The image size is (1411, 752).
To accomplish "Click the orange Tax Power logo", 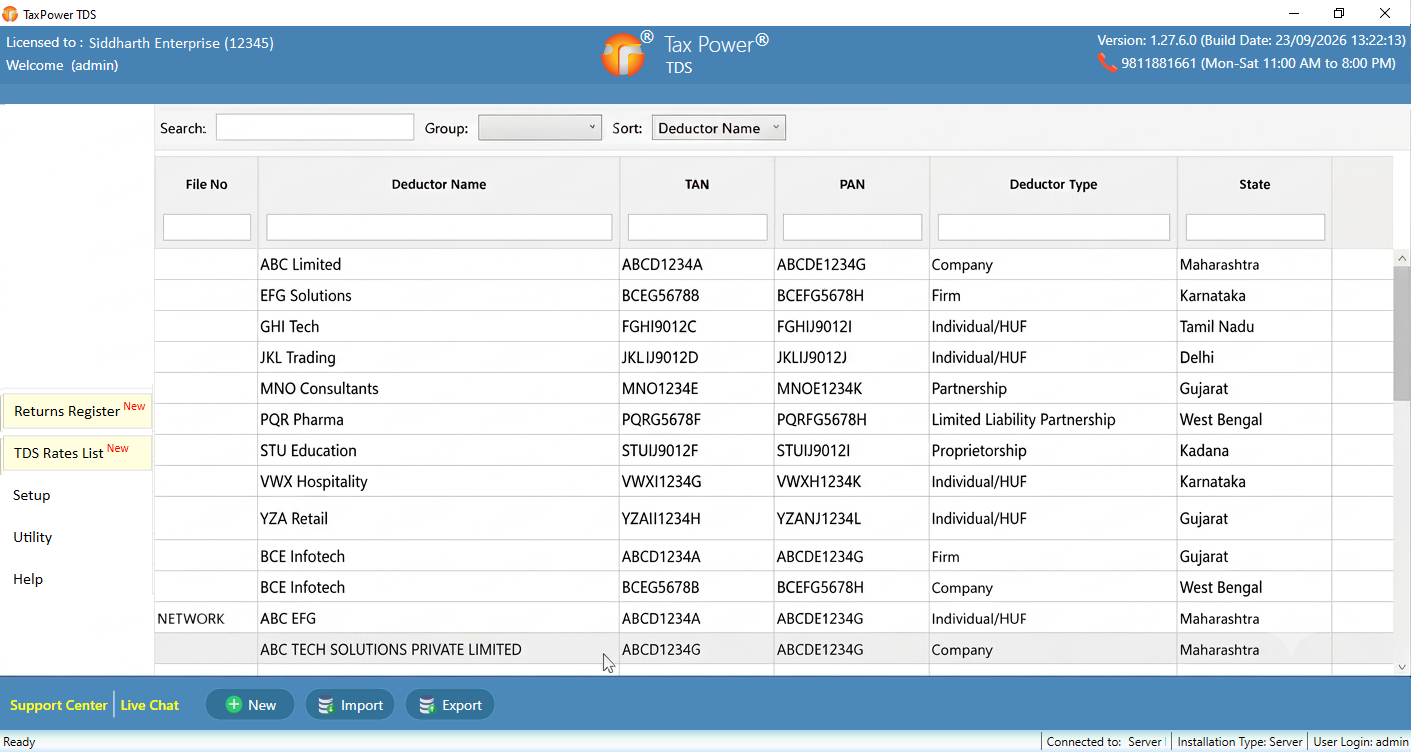I will point(624,54).
